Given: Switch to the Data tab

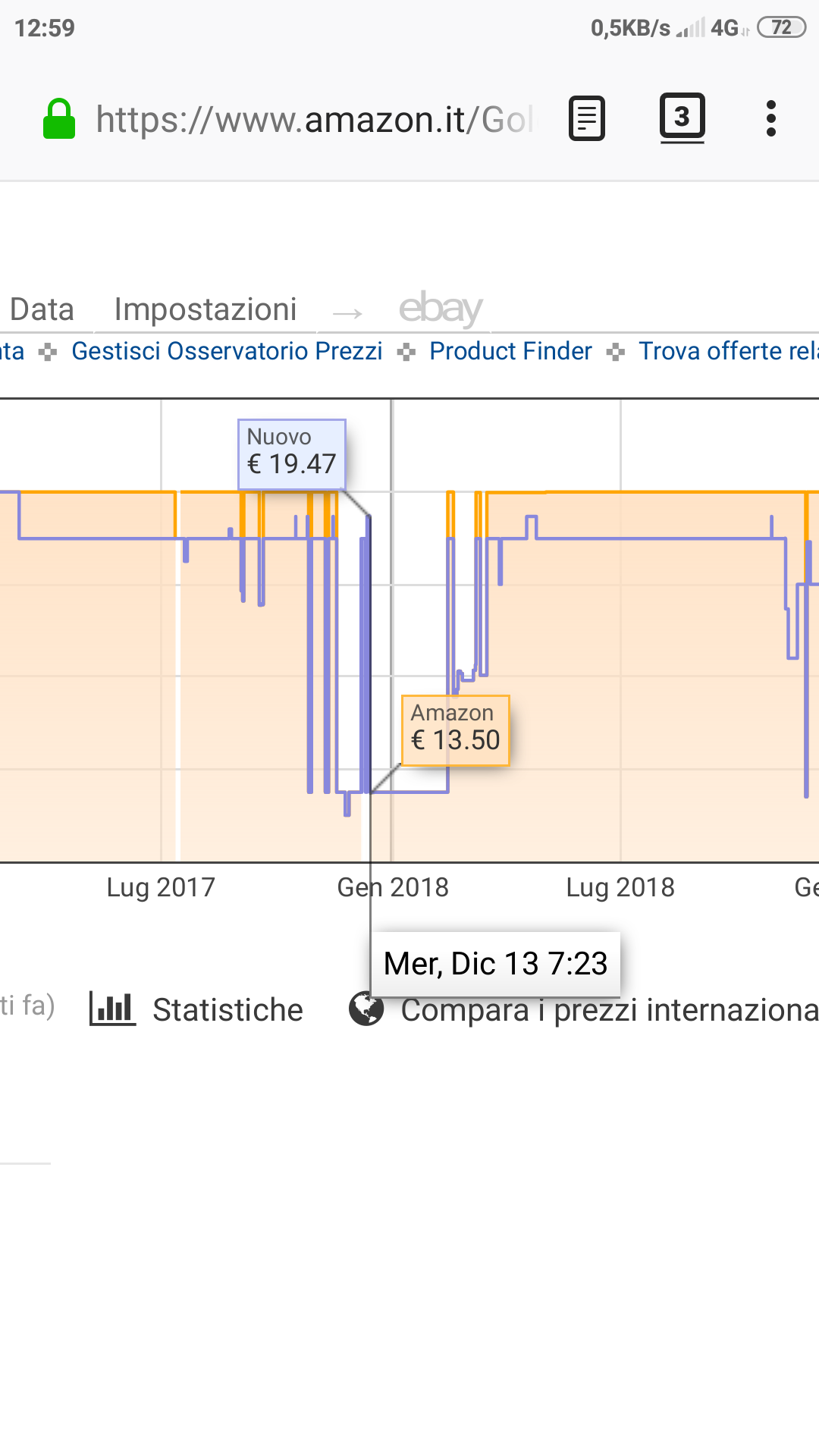Looking at the screenshot, I should point(42,309).
